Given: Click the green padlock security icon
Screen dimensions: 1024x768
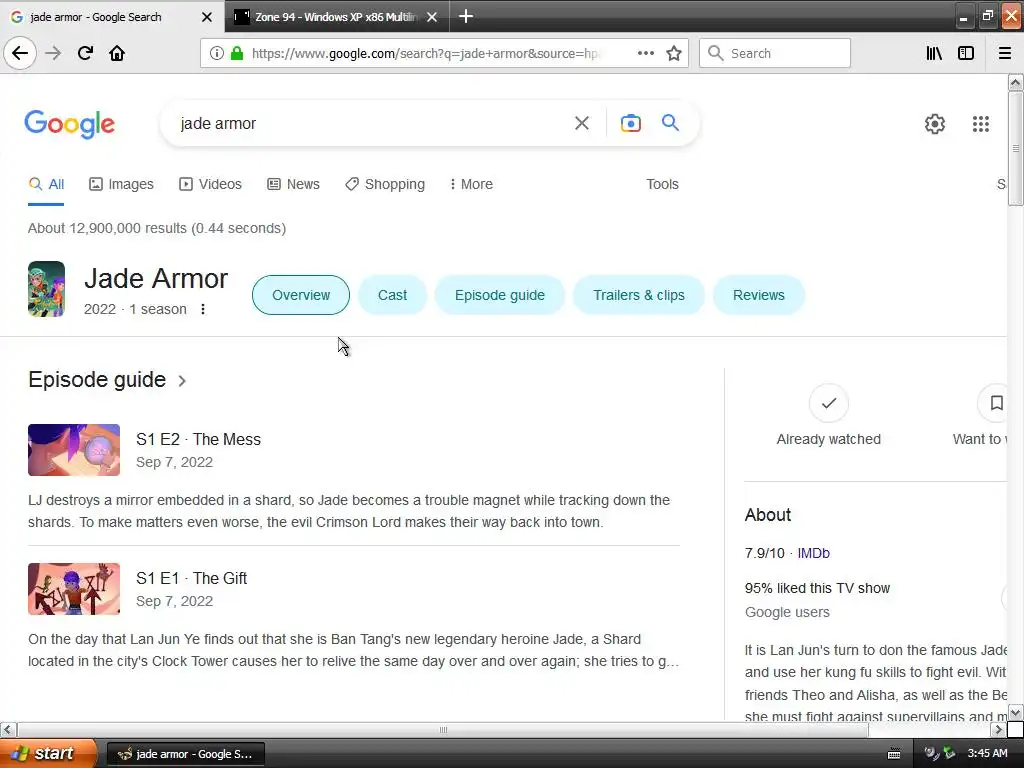Looking at the screenshot, I should (237, 53).
